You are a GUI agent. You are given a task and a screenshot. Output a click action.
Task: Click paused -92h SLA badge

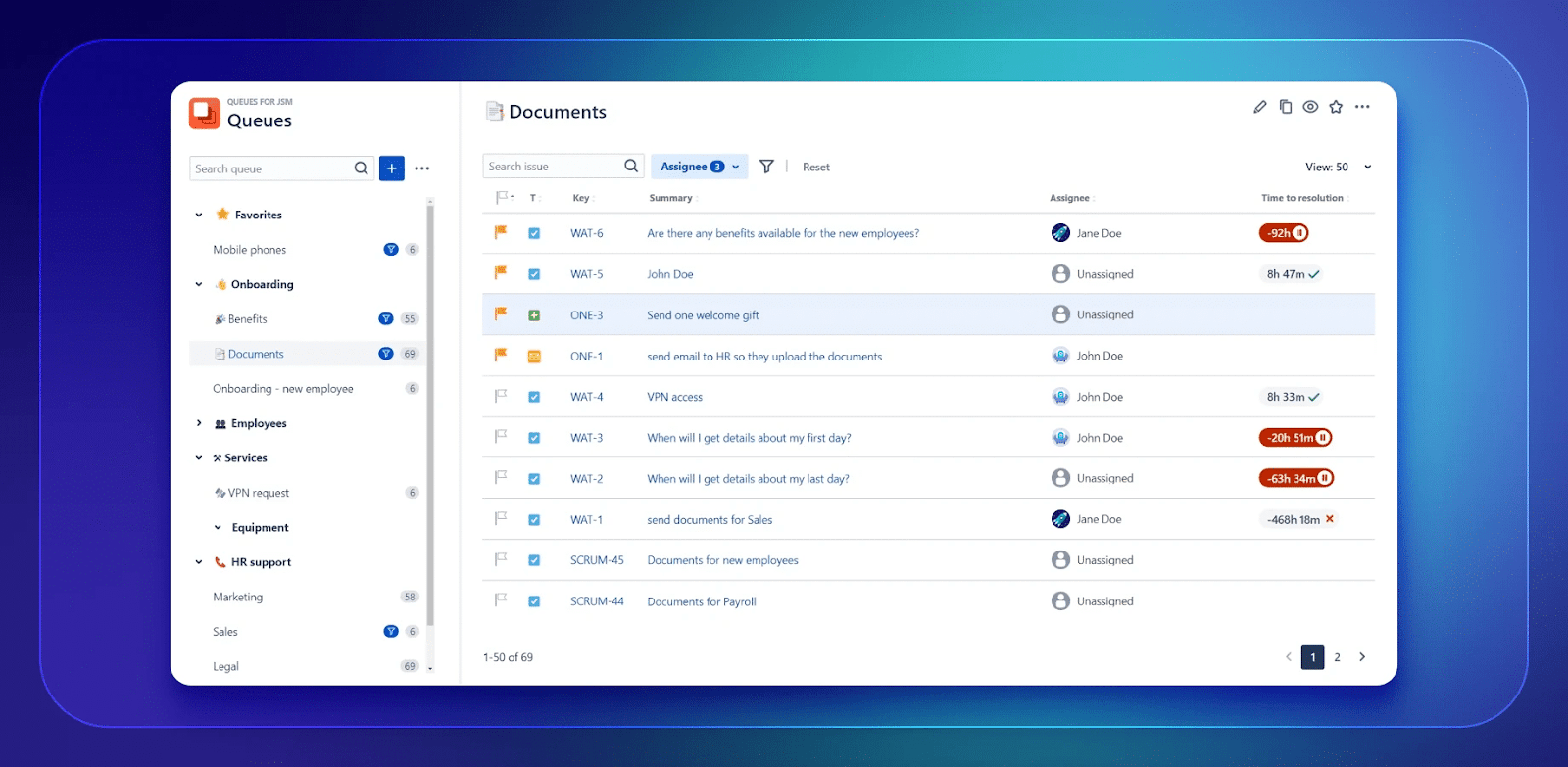tap(1284, 233)
